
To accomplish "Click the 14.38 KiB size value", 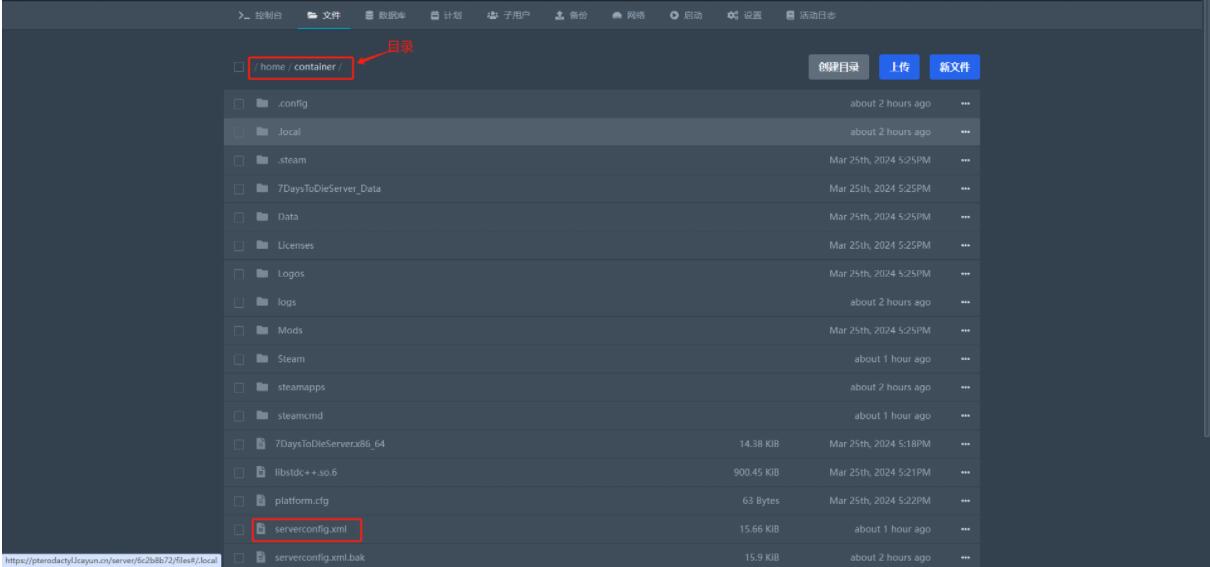I will [759, 443].
